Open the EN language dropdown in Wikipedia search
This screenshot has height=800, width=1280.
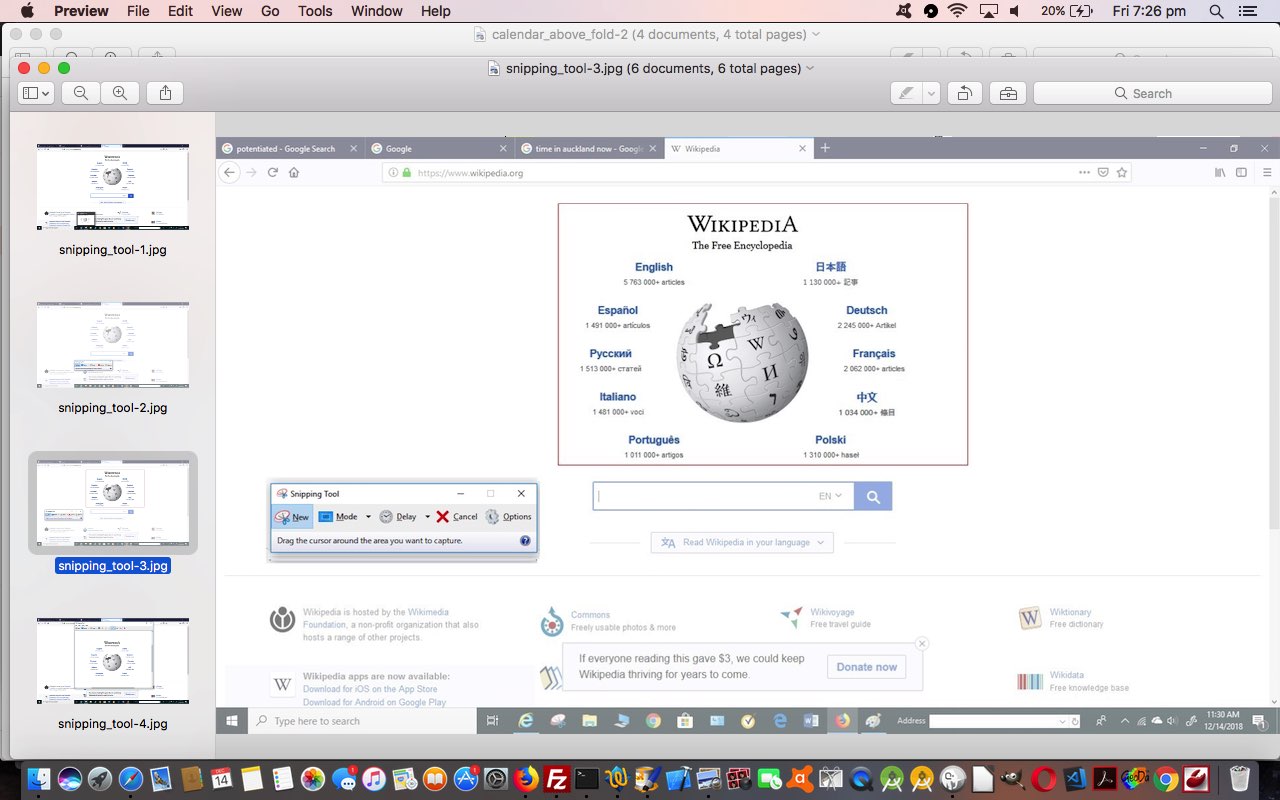coord(830,496)
